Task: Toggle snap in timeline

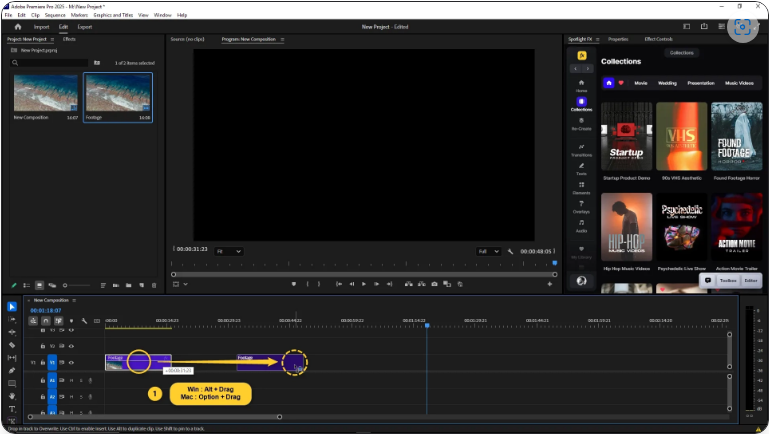Action: point(46,321)
